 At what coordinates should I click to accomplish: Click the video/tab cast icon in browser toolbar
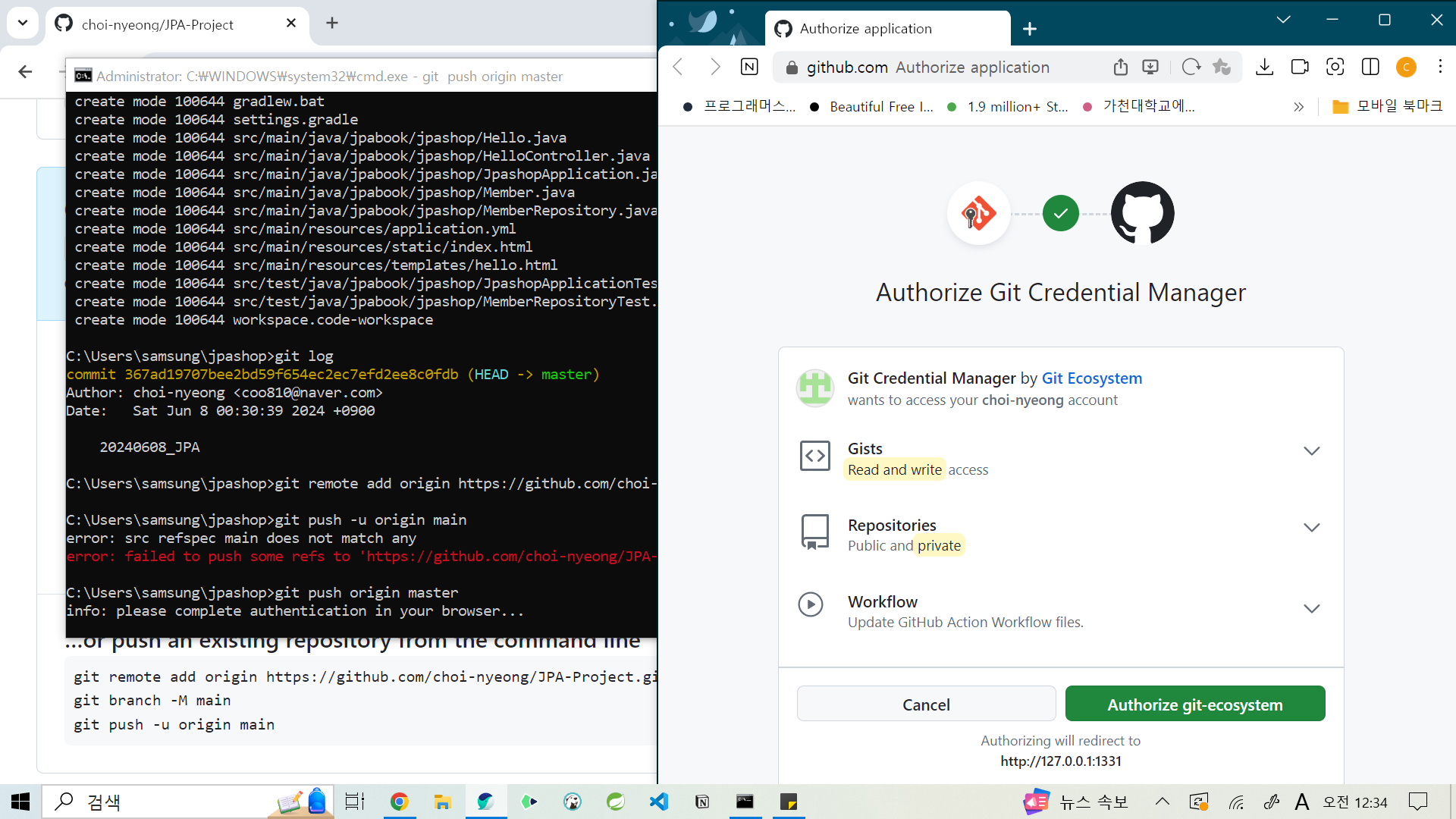tap(1300, 67)
